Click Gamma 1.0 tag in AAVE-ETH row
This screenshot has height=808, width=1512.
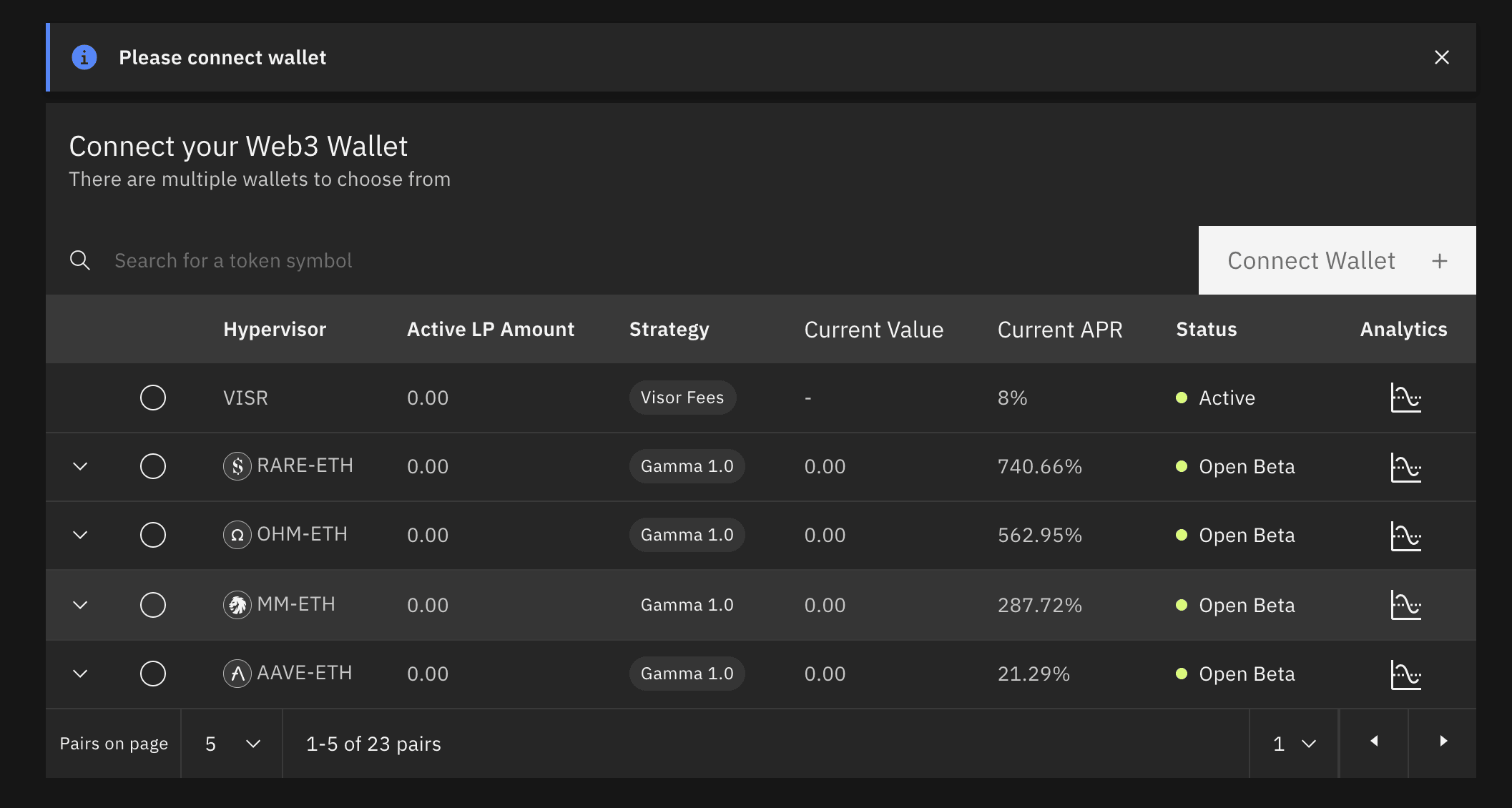coord(687,674)
